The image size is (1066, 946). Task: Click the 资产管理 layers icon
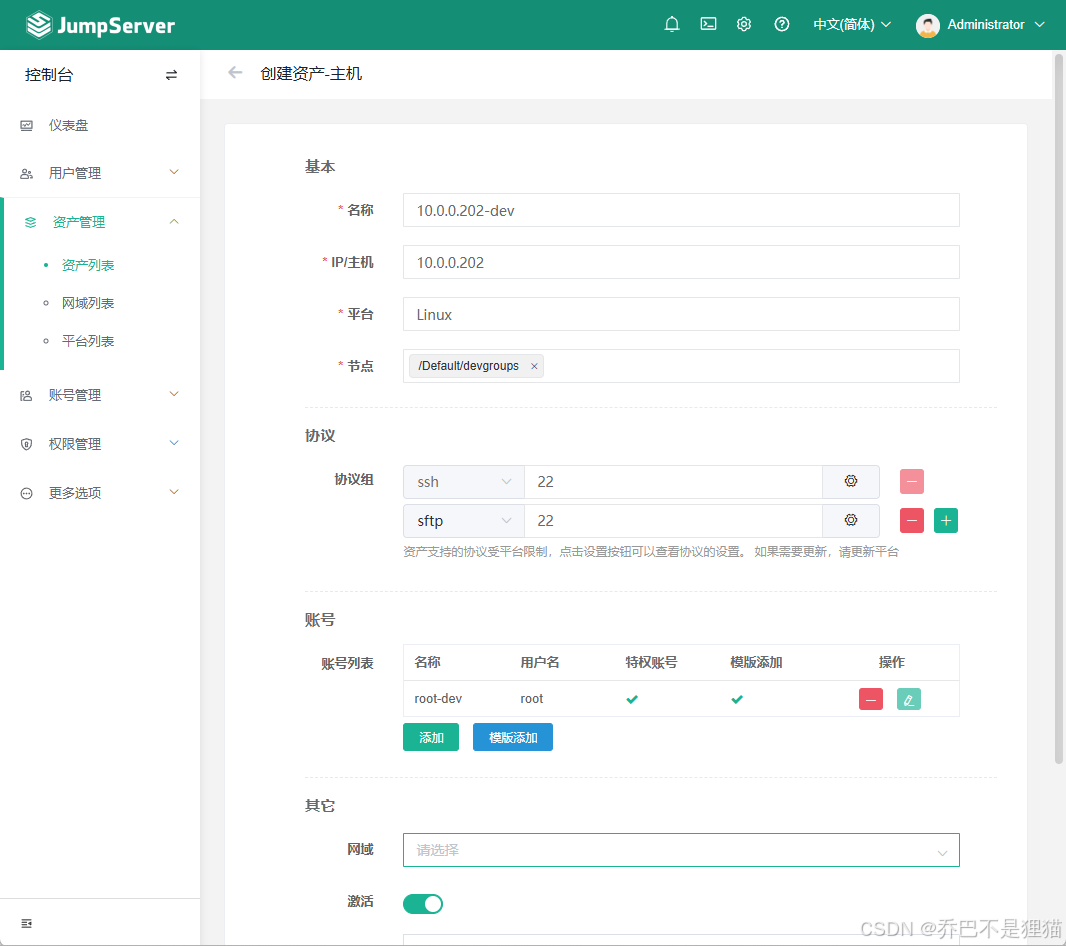point(30,222)
